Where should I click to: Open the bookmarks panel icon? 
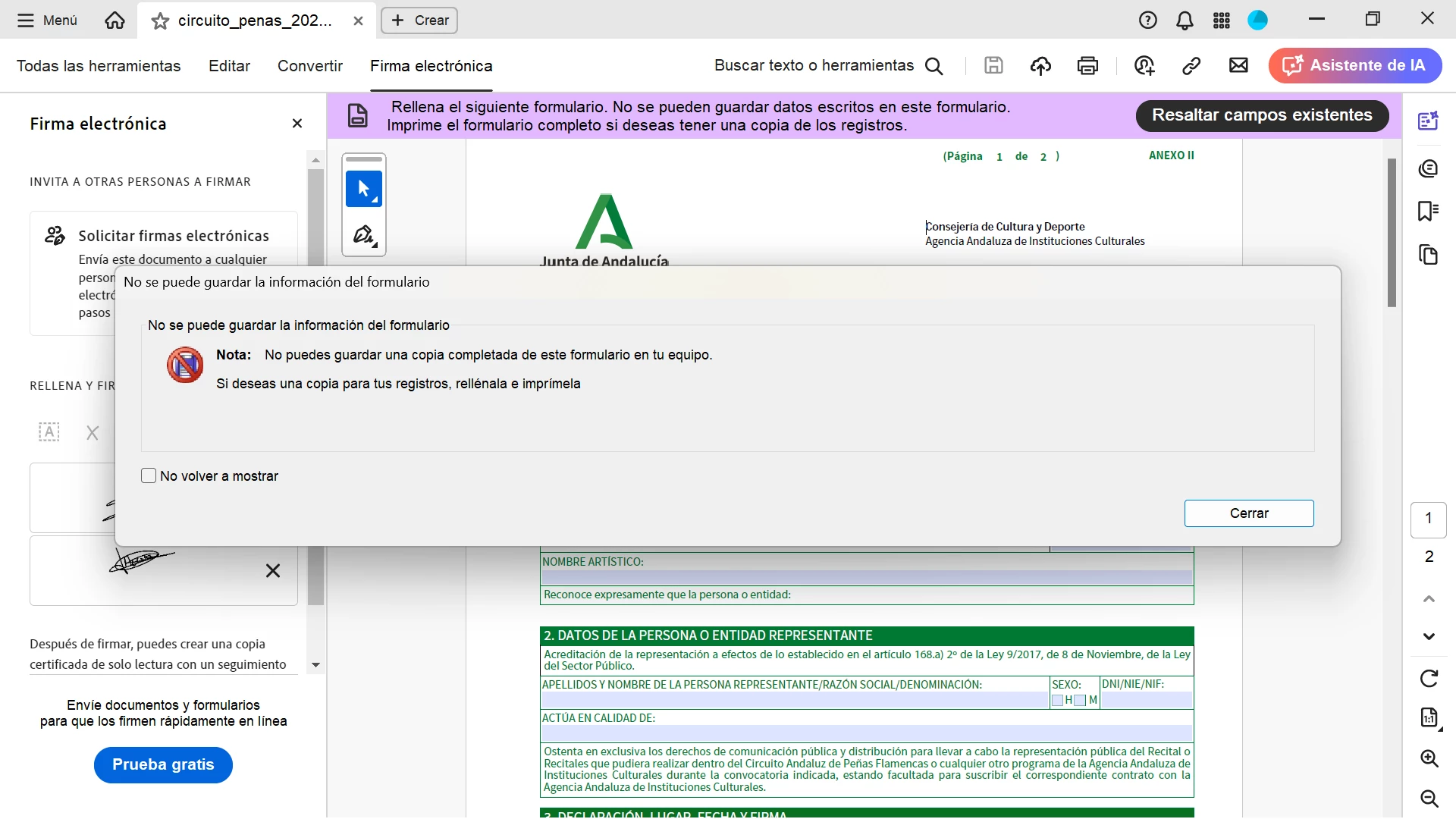coord(1428,211)
